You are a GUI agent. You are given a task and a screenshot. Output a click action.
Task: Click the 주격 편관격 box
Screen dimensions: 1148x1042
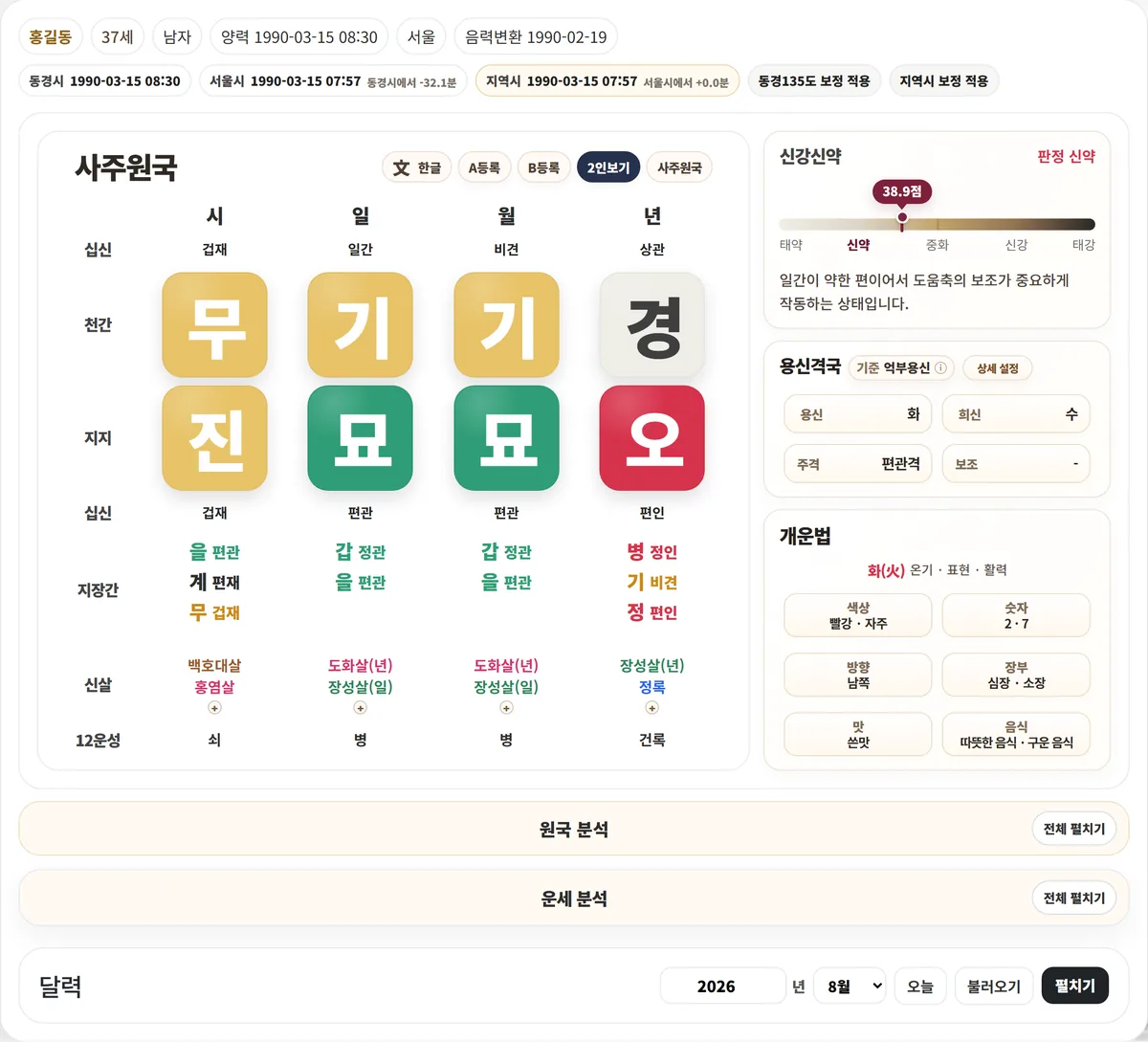pos(858,464)
